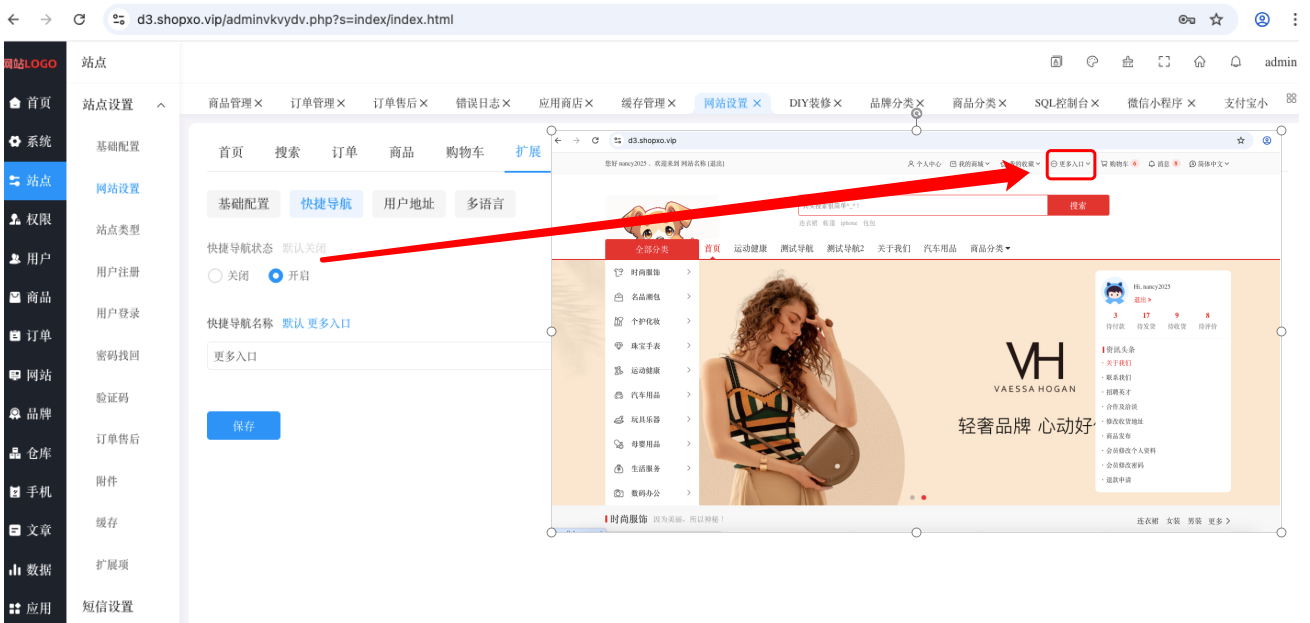Close the 错误日志 page tab with its X
1310x623 pixels.
tap(506, 103)
